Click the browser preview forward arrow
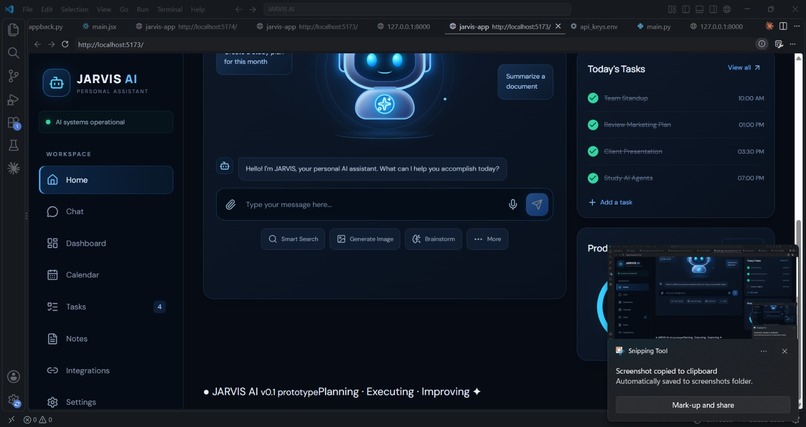 click(51, 45)
